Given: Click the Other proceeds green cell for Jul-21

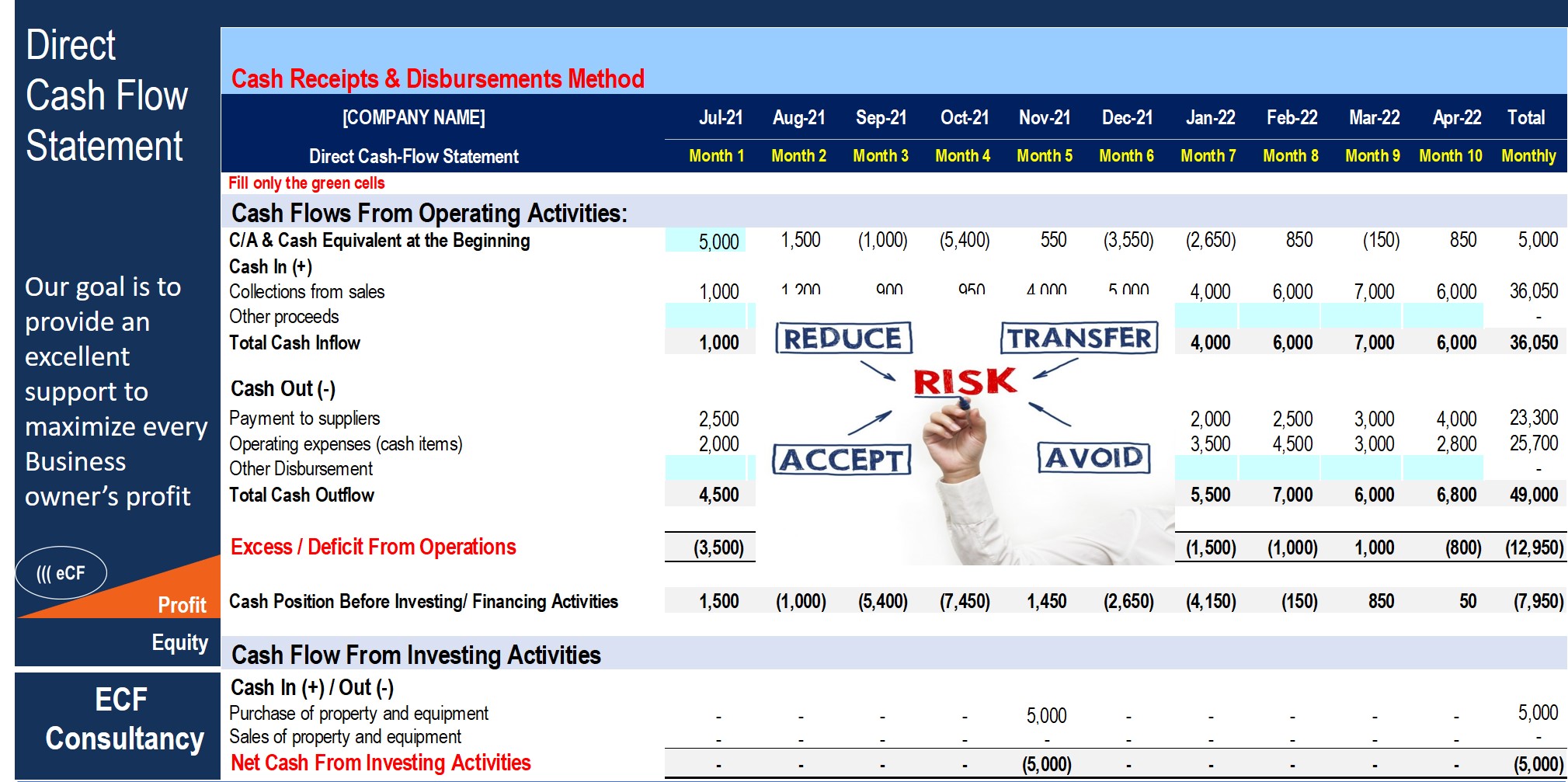Looking at the screenshot, I should coord(705,316).
